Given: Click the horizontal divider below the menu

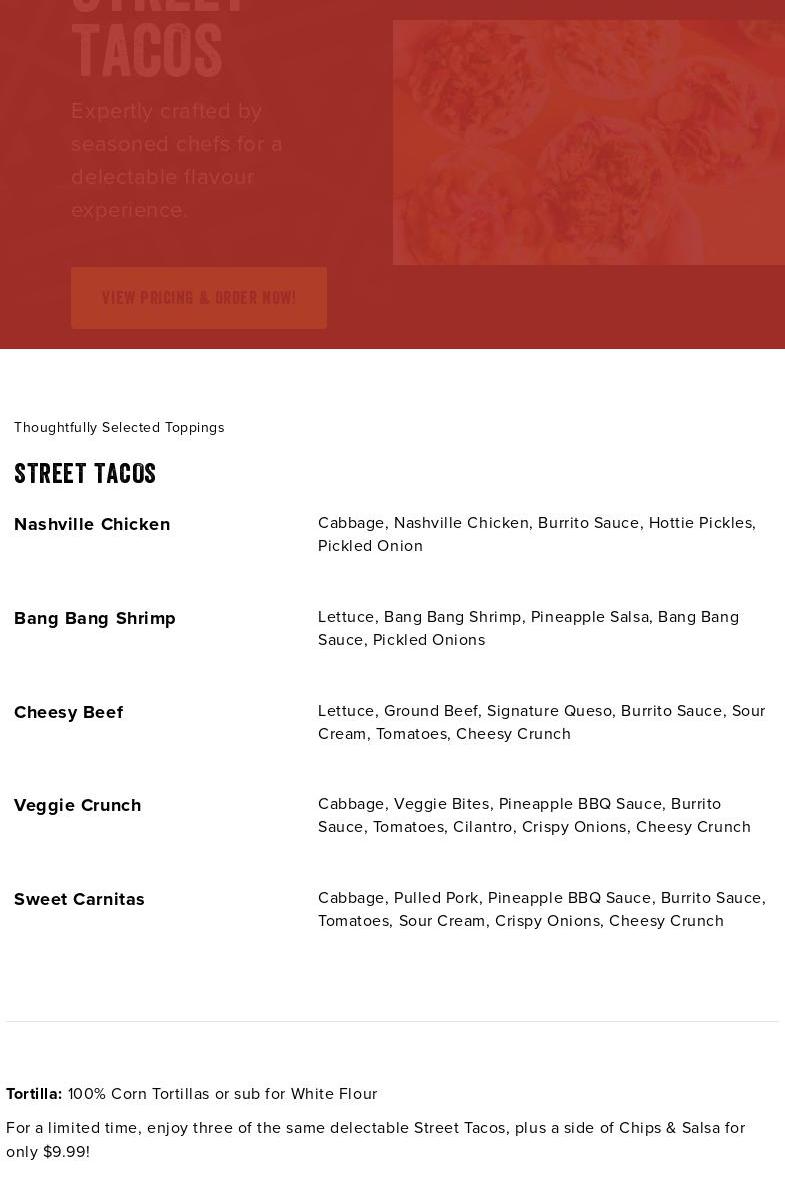Looking at the screenshot, I should 392,1021.
